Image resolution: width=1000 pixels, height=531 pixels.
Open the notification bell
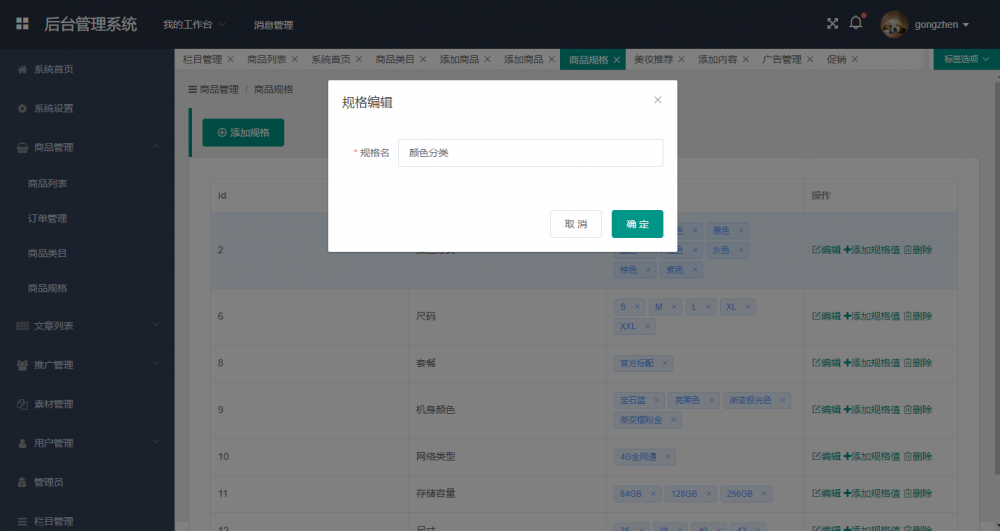856,23
